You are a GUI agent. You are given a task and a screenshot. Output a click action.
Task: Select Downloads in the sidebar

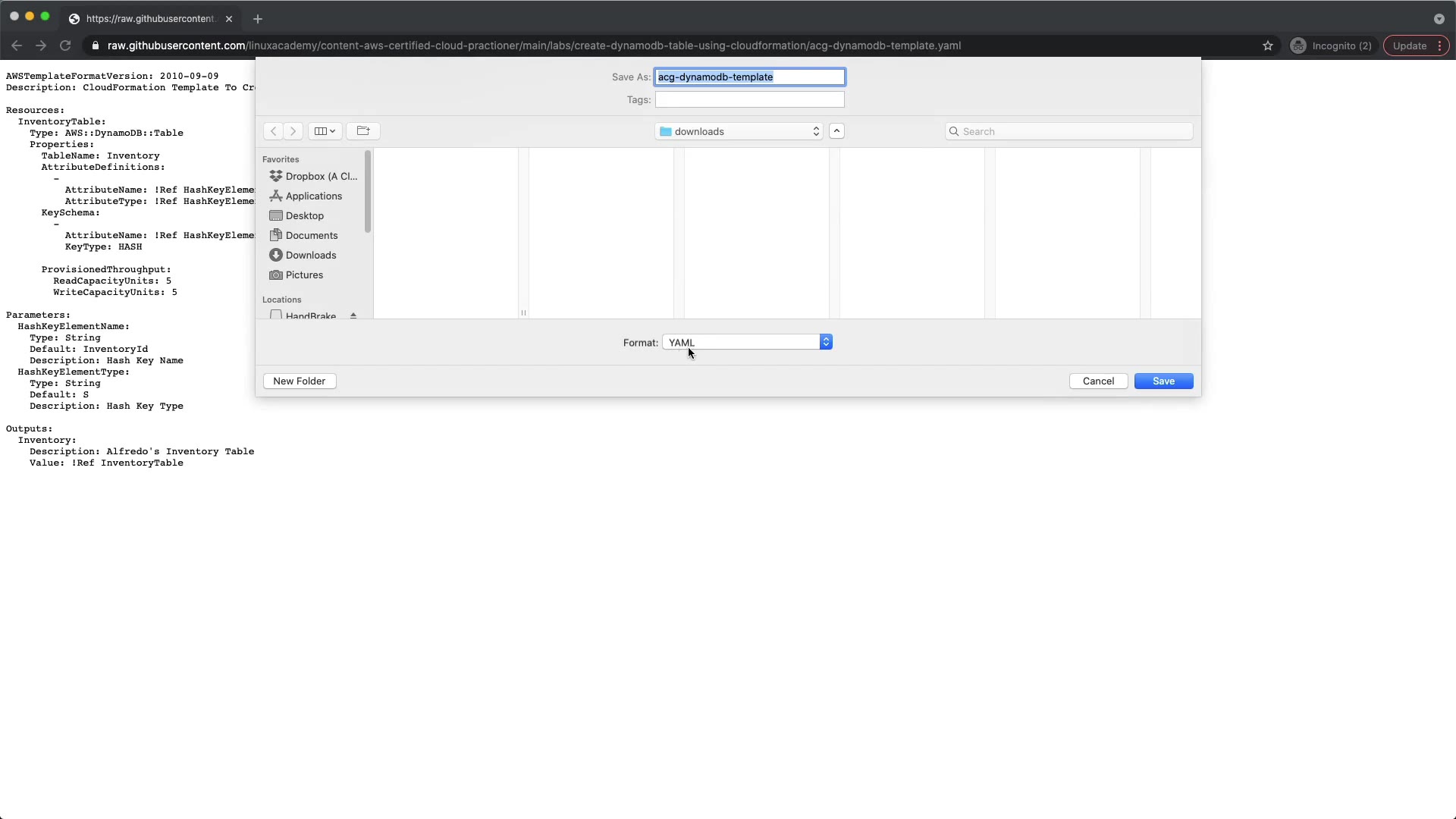[x=310, y=255]
